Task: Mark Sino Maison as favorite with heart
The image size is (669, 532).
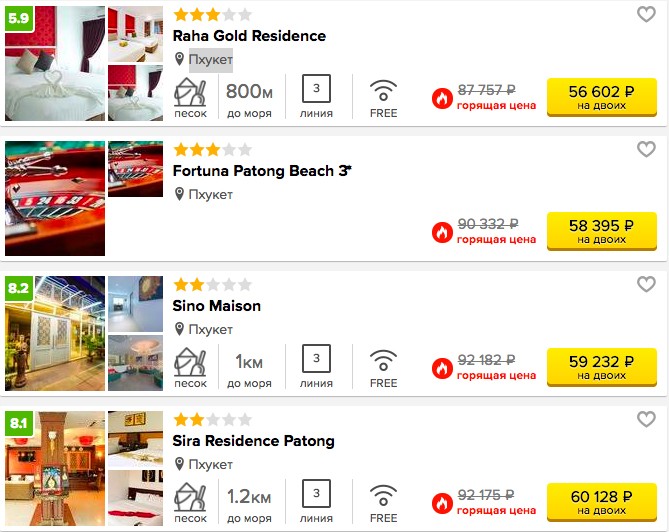Action: 646,284
